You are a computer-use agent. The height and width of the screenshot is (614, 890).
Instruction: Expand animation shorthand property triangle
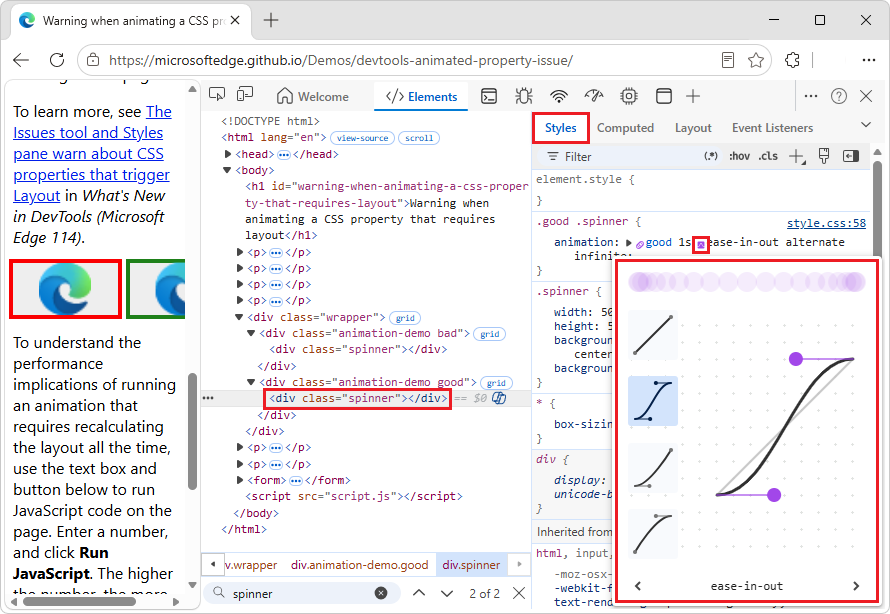pyautogui.click(x=628, y=242)
